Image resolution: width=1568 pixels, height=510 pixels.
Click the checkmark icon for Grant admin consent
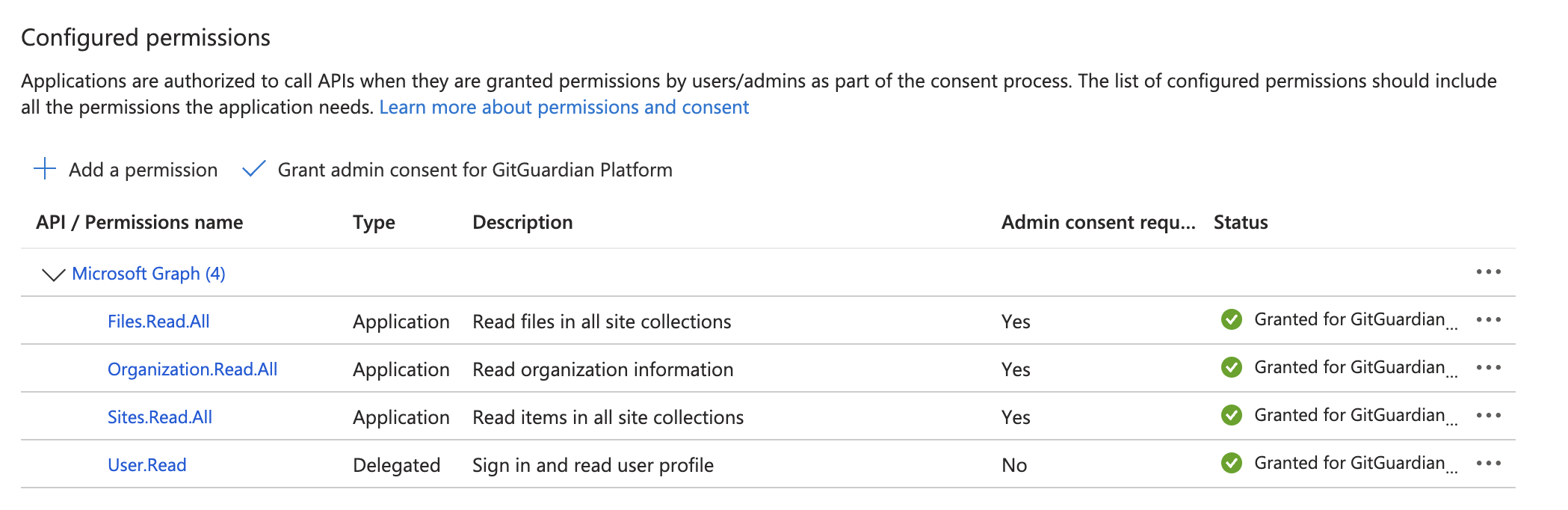254,169
